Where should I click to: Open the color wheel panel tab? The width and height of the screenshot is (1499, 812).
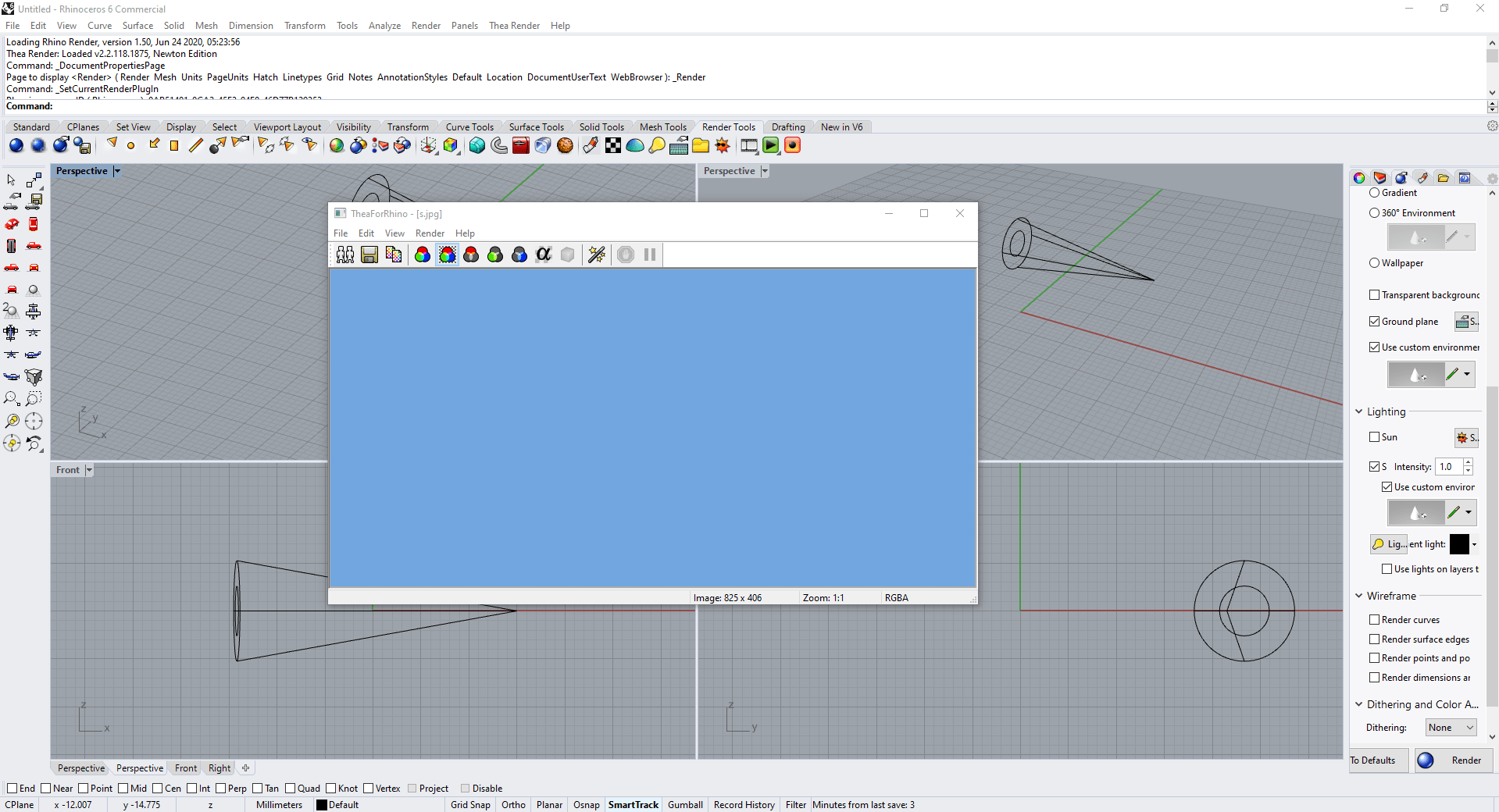tap(1359, 178)
